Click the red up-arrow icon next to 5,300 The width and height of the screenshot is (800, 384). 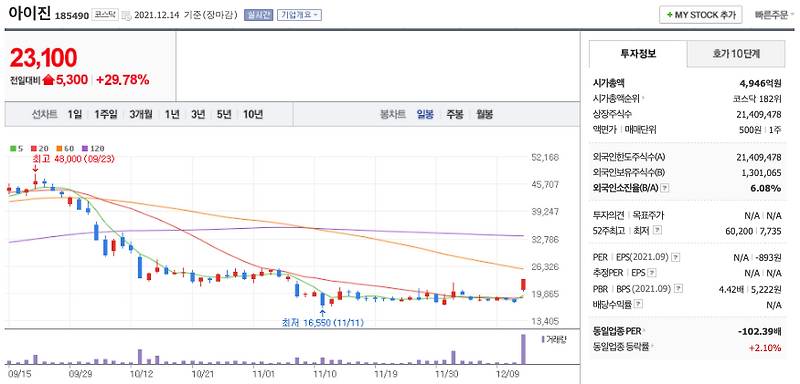coord(48,80)
